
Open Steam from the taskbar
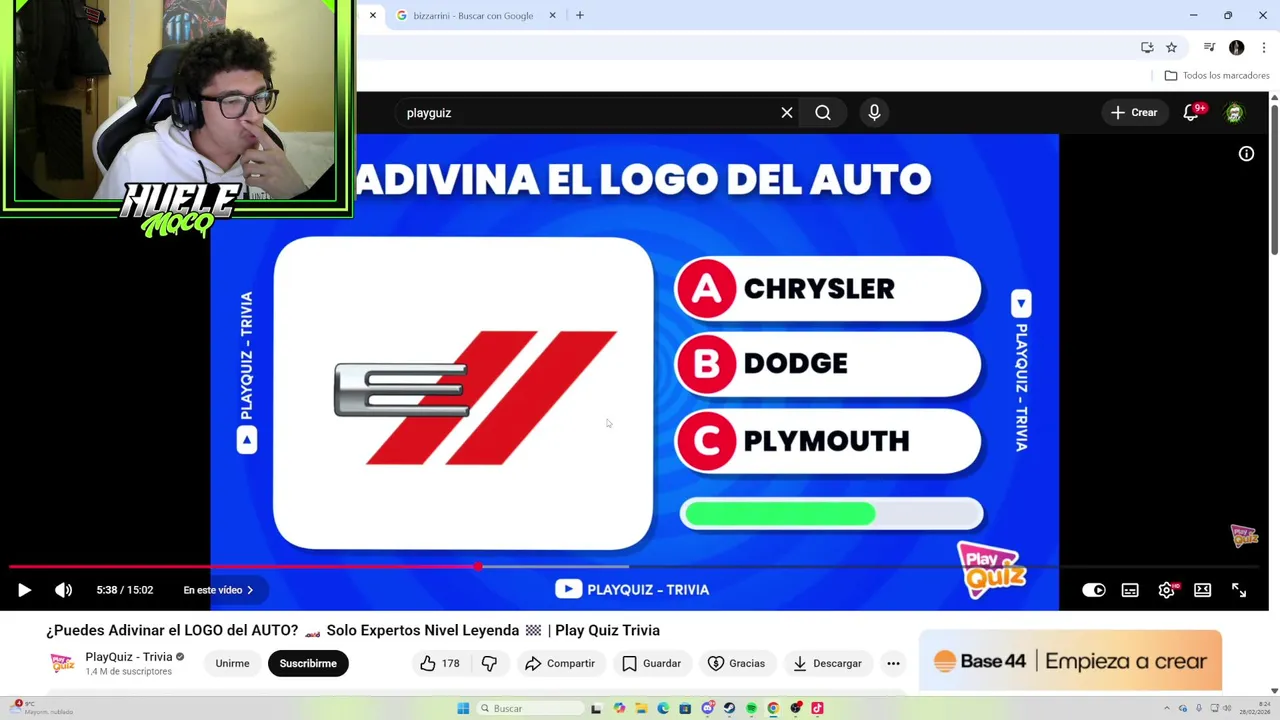pyautogui.click(x=729, y=708)
